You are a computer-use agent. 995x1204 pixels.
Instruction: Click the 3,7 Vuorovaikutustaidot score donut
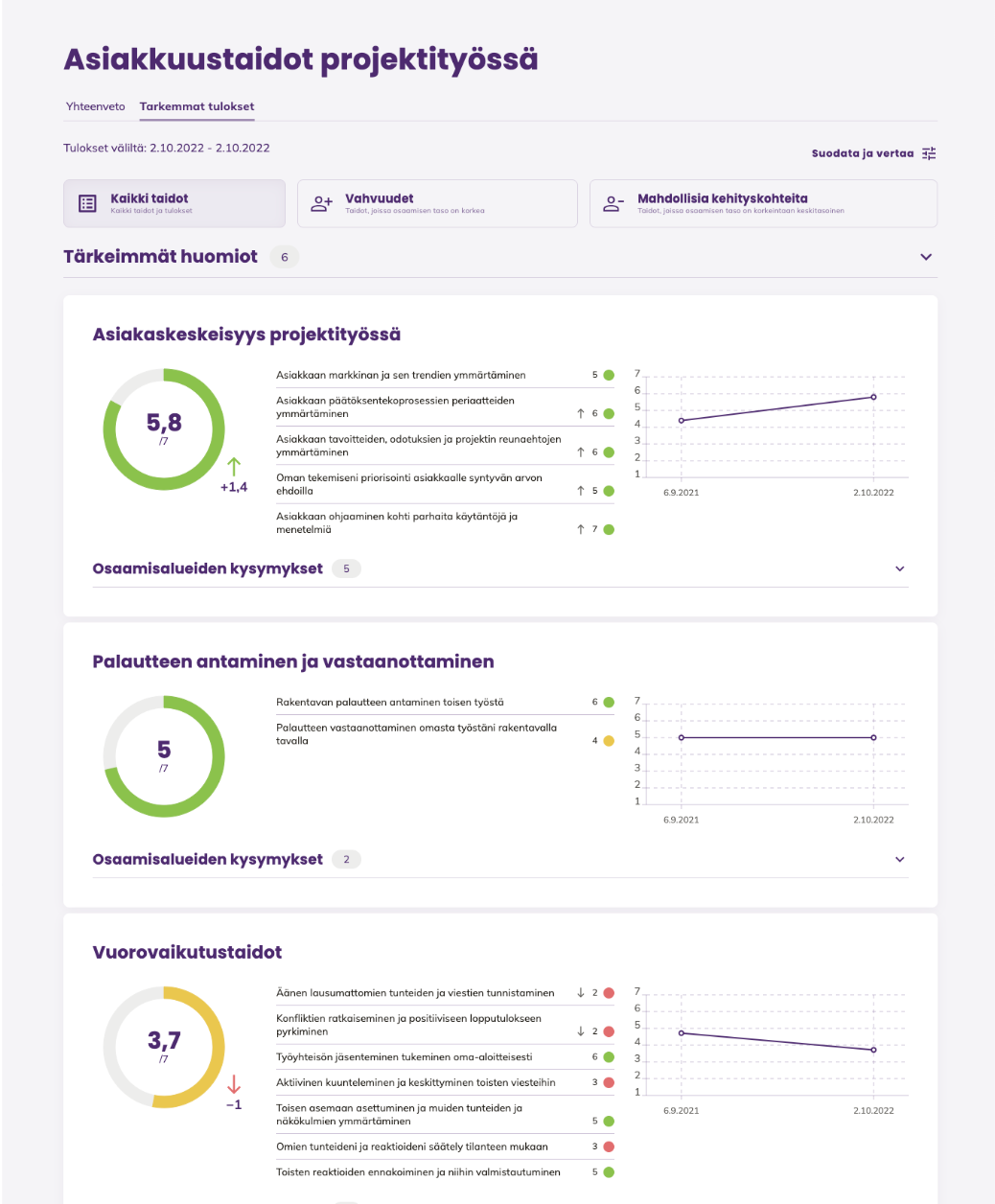[x=164, y=1048]
